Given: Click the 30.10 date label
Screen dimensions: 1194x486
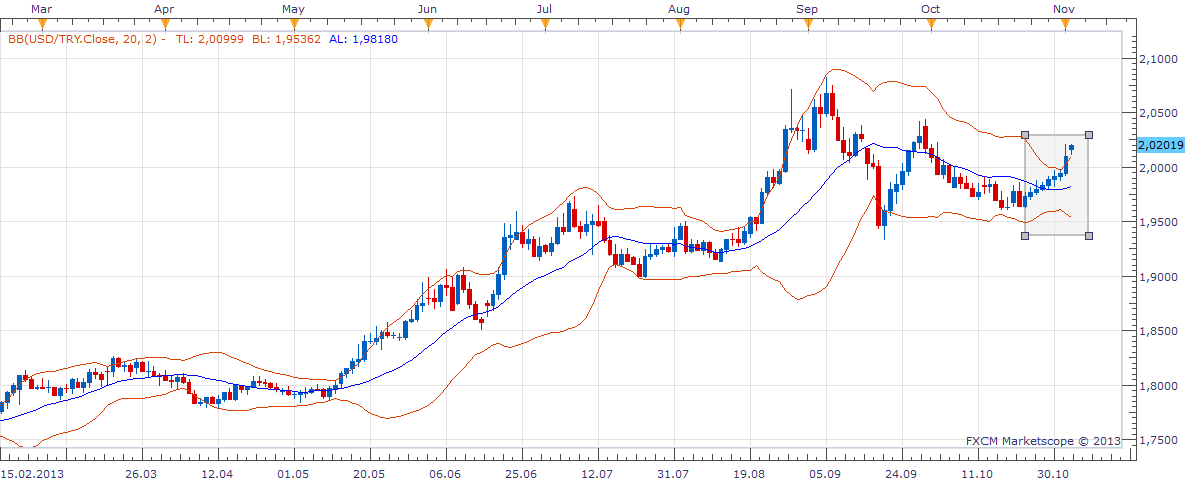Looking at the screenshot, I should pos(1055,472).
